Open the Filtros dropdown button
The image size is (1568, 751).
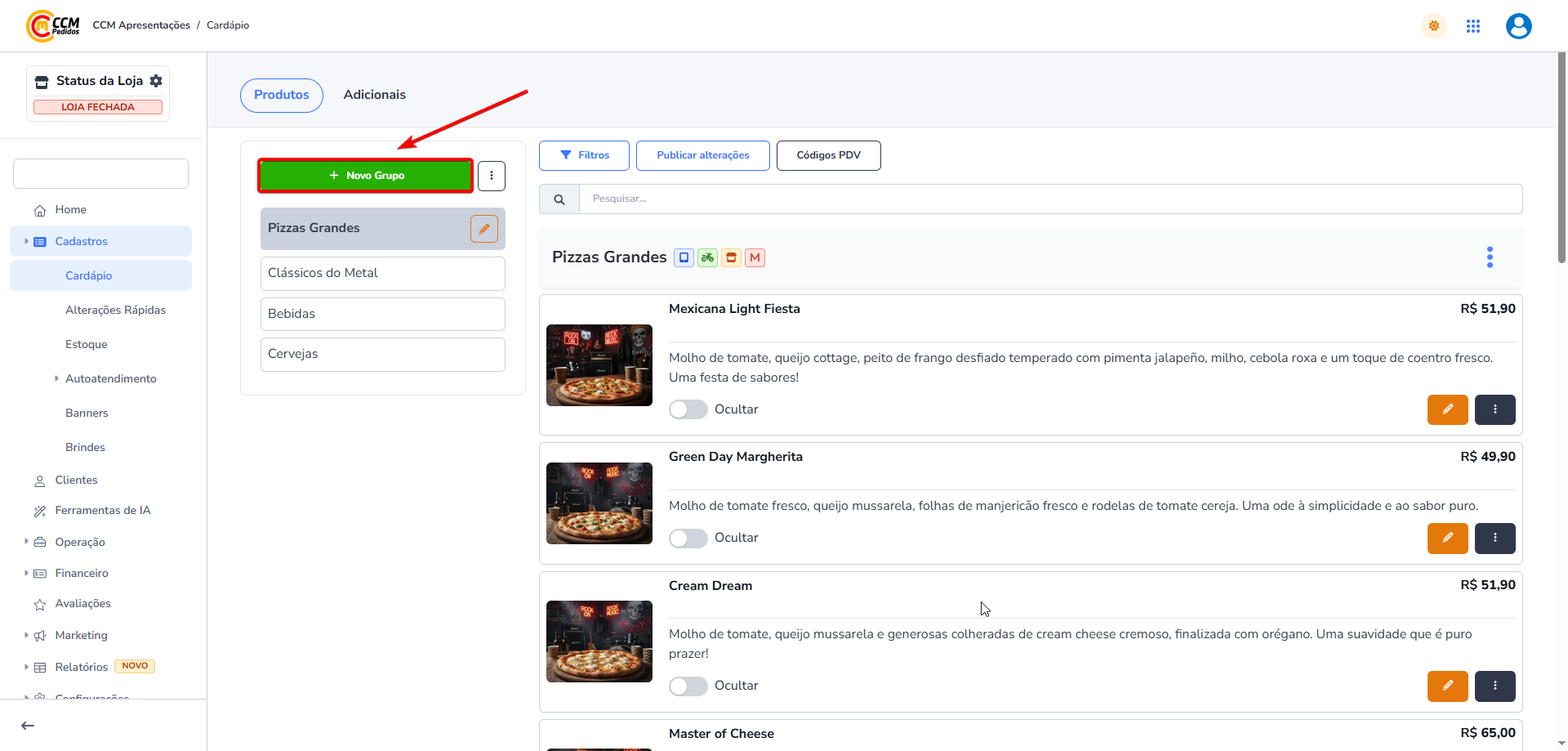coord(584,155)
